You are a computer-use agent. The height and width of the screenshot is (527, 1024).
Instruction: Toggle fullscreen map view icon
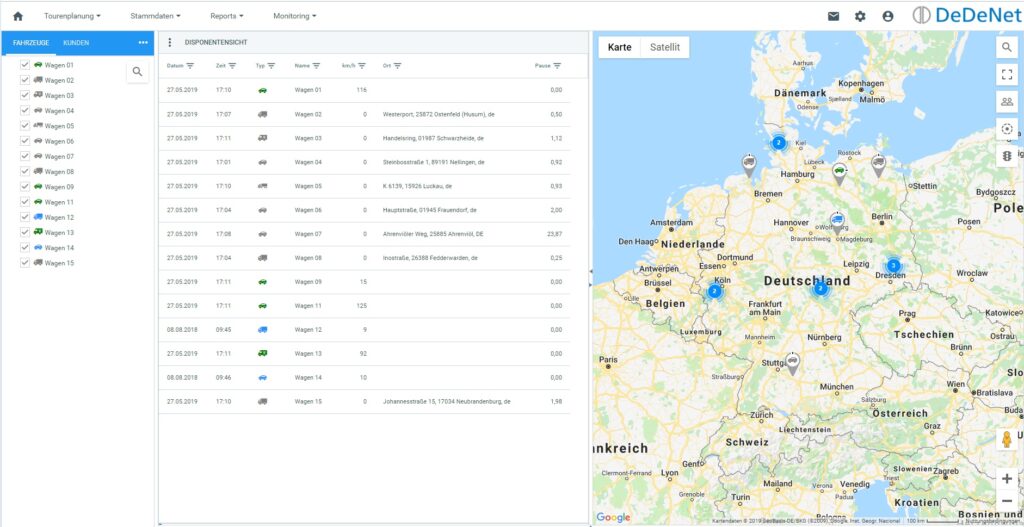pyautogui.click(x=1006, y=74)
